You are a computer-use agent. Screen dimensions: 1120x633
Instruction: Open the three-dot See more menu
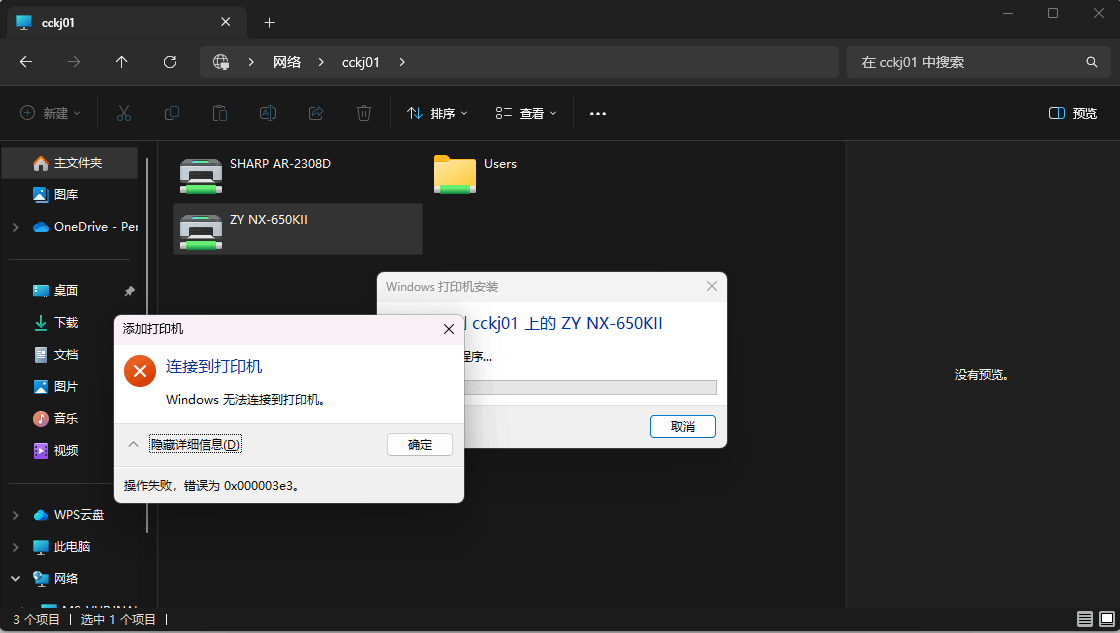pos(598,114)
